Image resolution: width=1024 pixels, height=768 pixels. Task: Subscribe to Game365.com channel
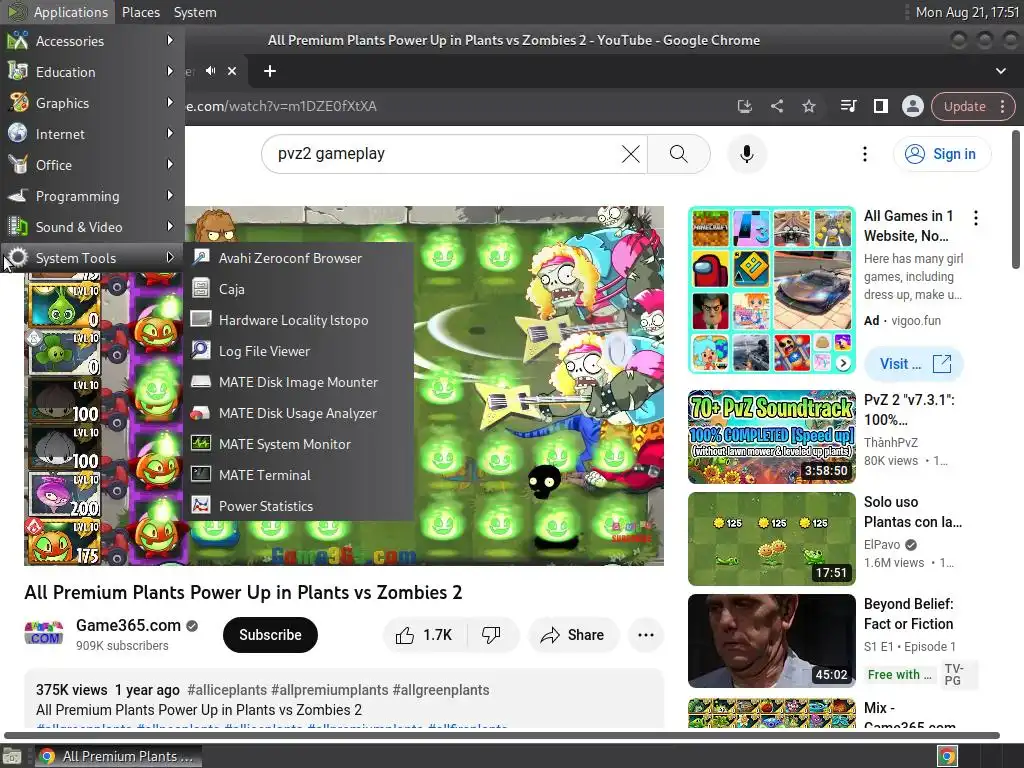coord(270,635)
